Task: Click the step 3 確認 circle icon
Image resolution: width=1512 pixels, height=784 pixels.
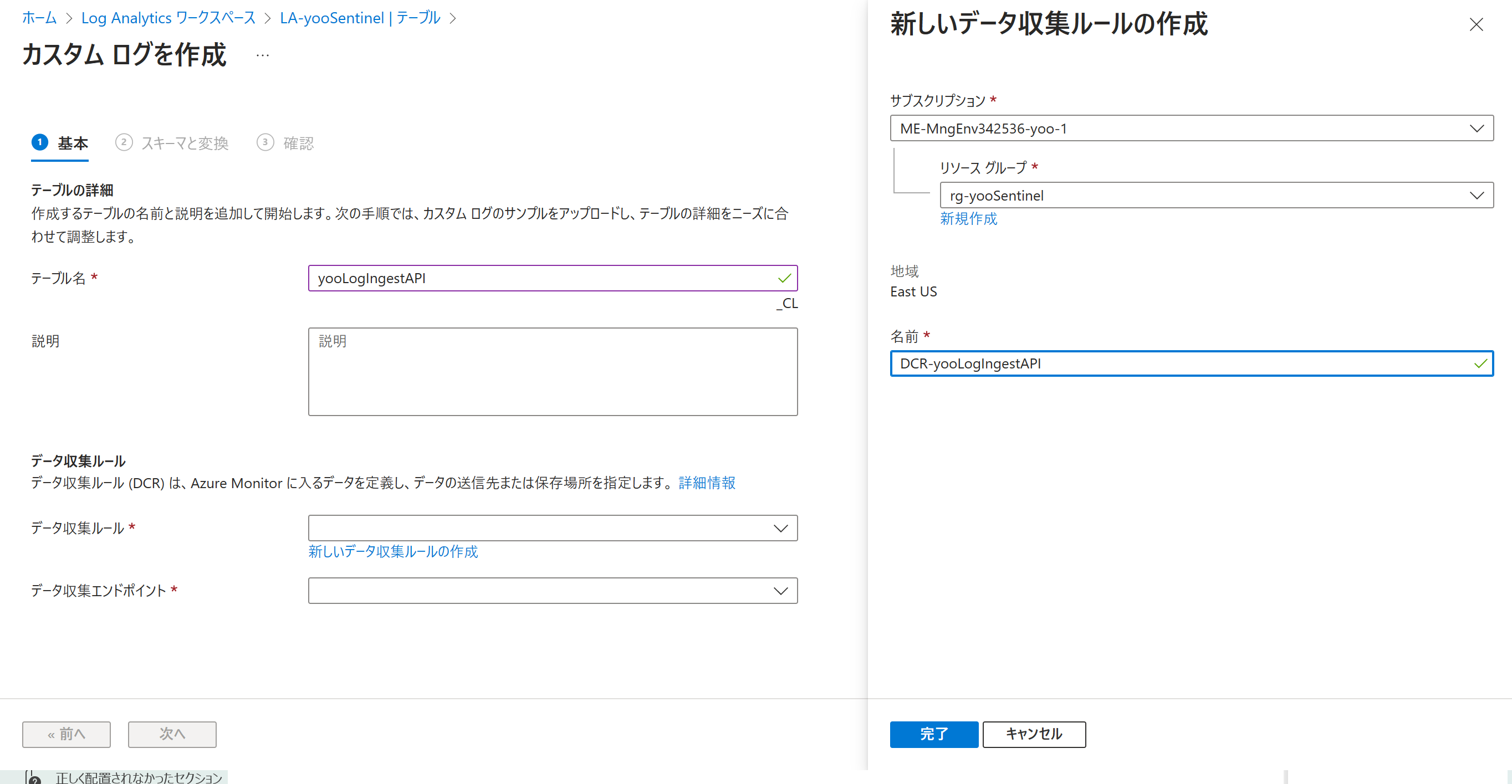Action: pyautogui.click(x=265, y=142)
